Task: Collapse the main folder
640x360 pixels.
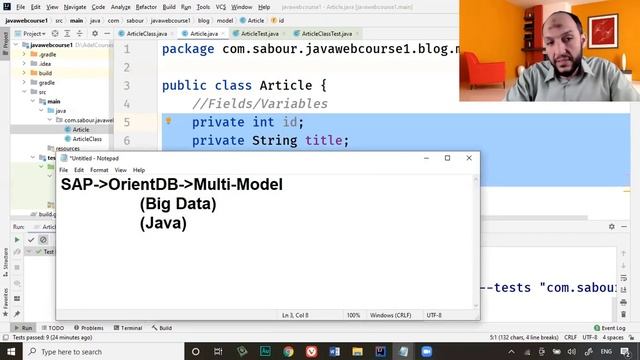Action: click(x=33, y=101)
